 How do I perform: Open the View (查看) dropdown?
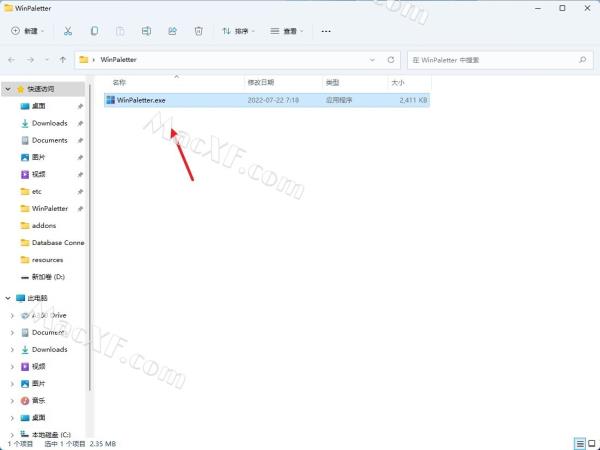(x=287, y=31)
